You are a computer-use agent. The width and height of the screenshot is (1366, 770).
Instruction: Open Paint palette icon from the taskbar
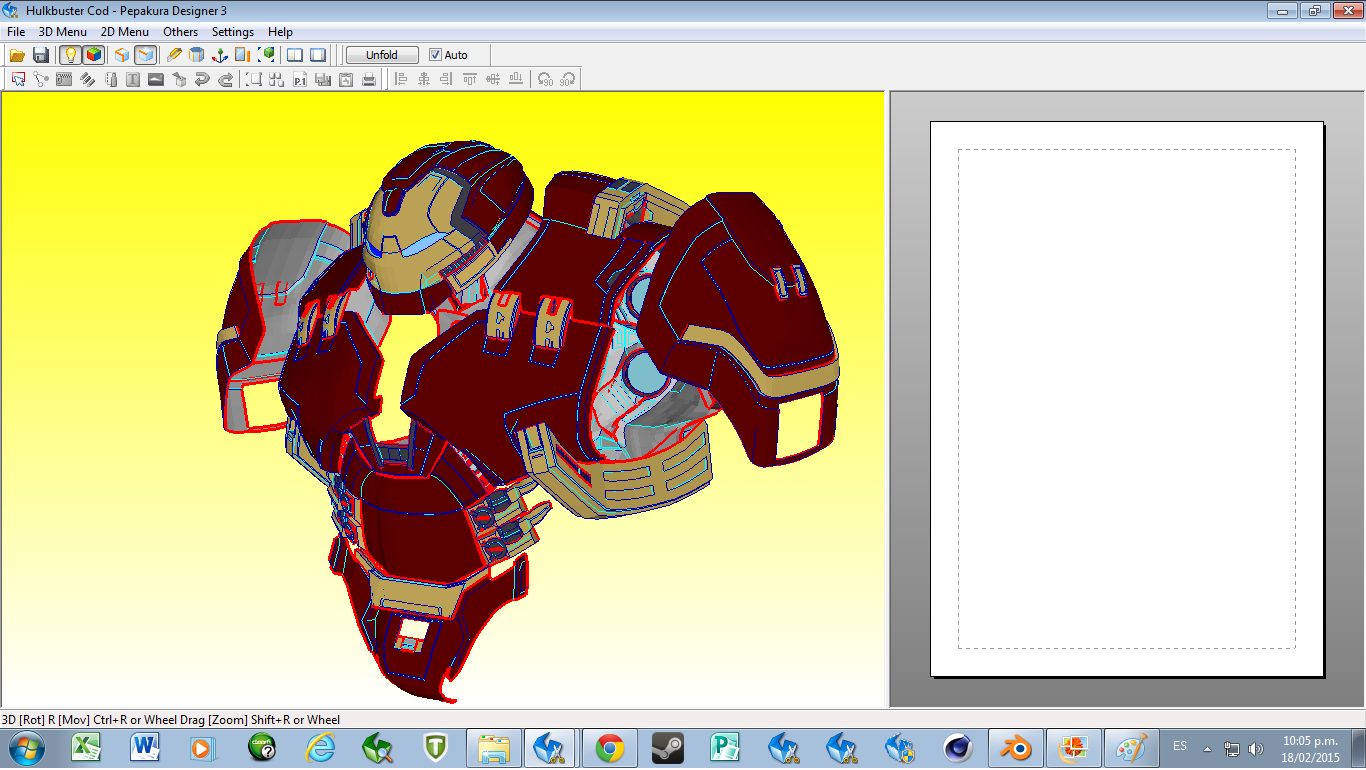click(x=1132, y=747)
